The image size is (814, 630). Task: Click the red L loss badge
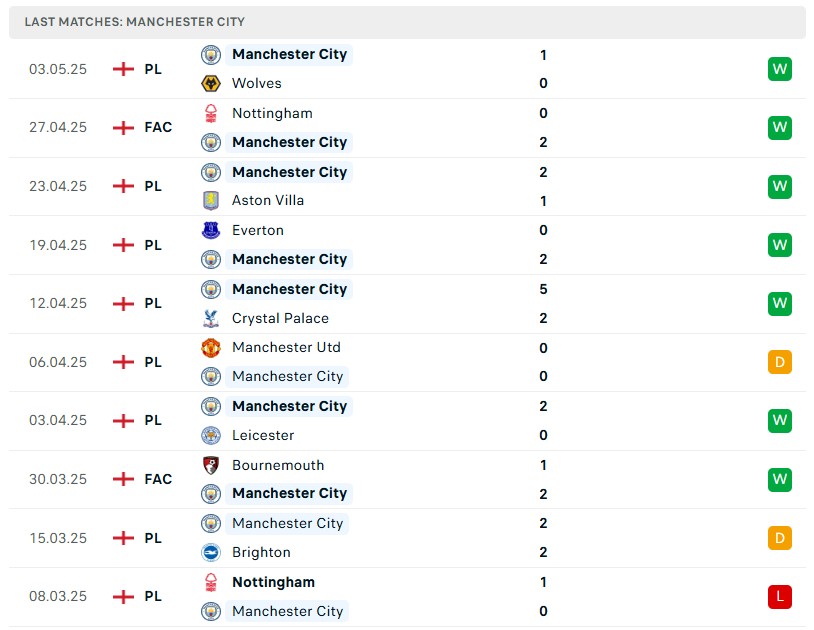tap(780, 597)
